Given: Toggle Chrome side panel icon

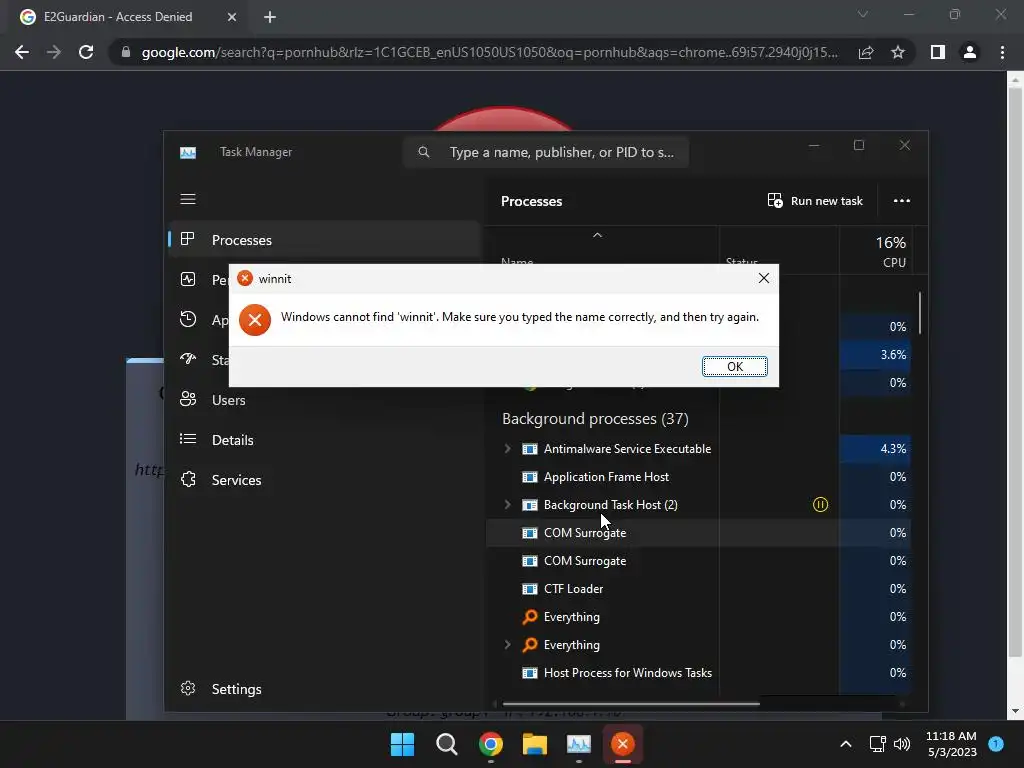Looking at the screenshot, I should point(937,52).
